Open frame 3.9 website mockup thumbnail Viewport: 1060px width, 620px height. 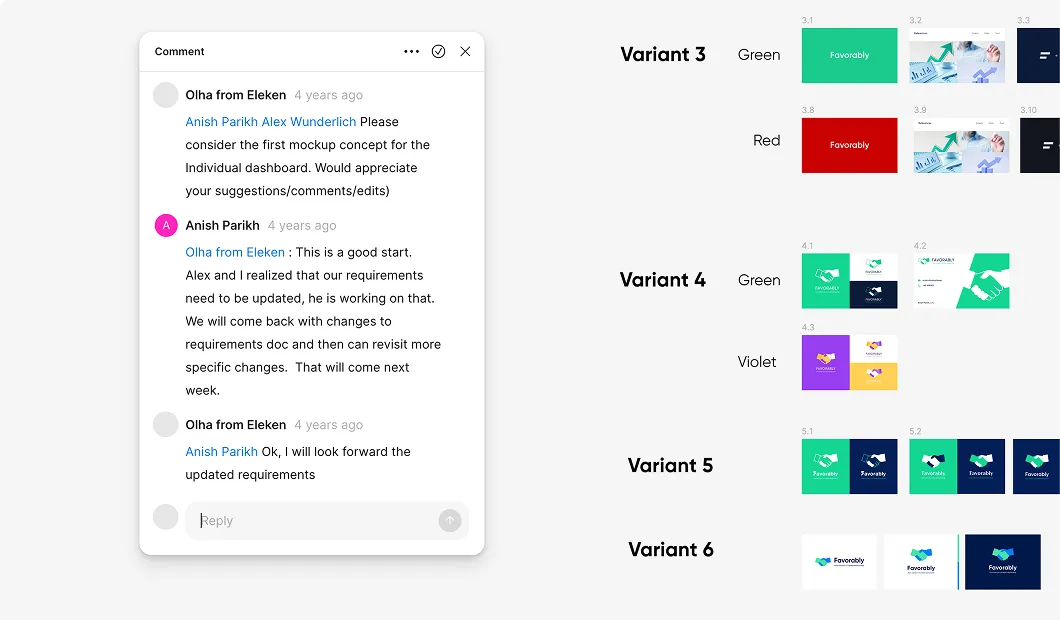(x=961, y=145)
